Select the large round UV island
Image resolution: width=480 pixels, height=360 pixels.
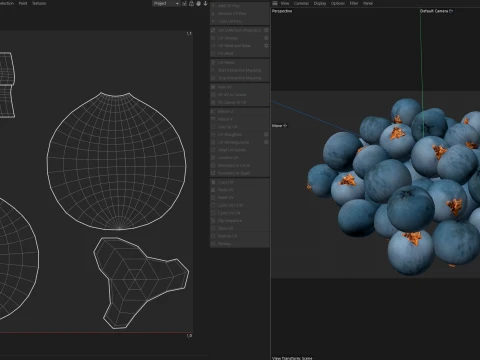(116, 161)
